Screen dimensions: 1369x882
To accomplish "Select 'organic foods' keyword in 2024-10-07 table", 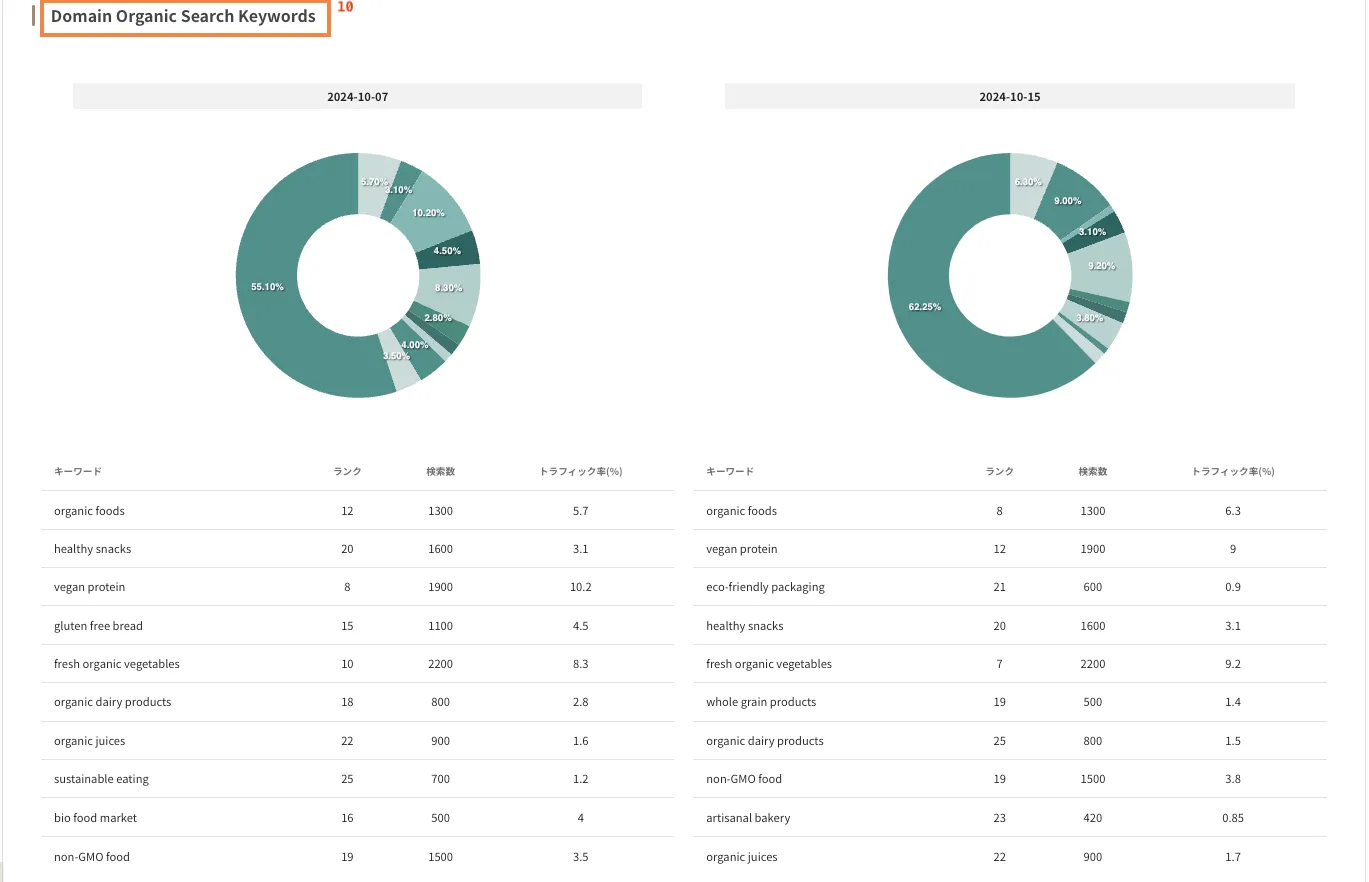I will (89, 511).
